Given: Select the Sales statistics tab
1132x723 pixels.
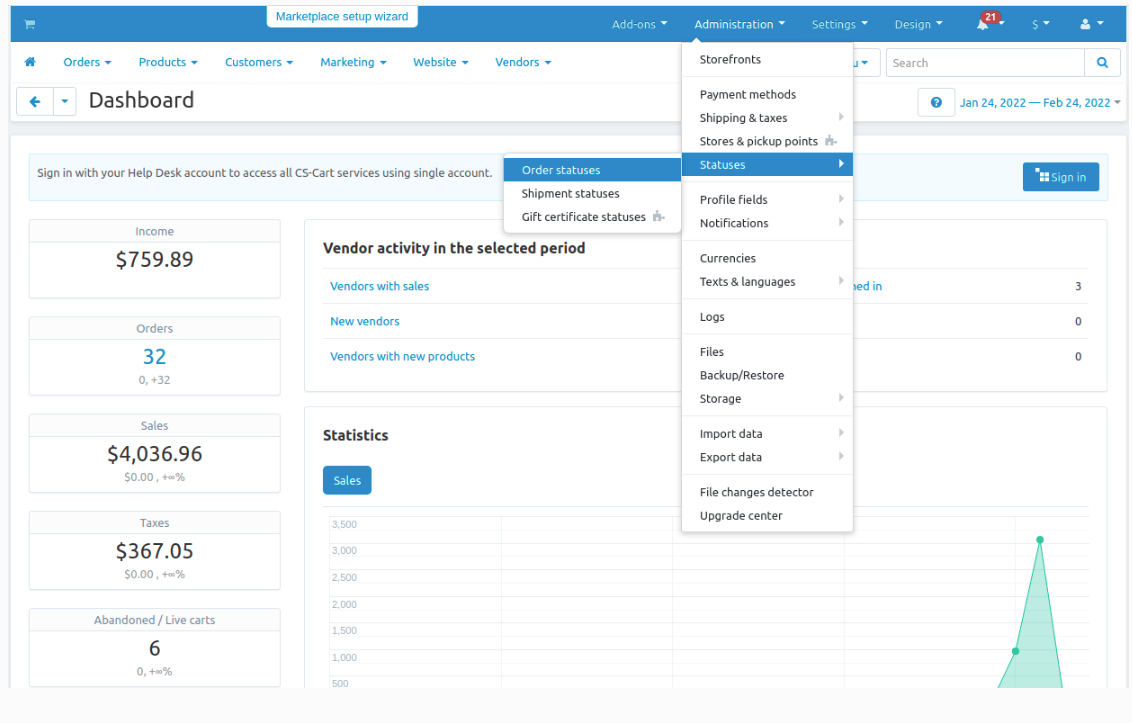Looking at the screenshot, I should (347, 480).
